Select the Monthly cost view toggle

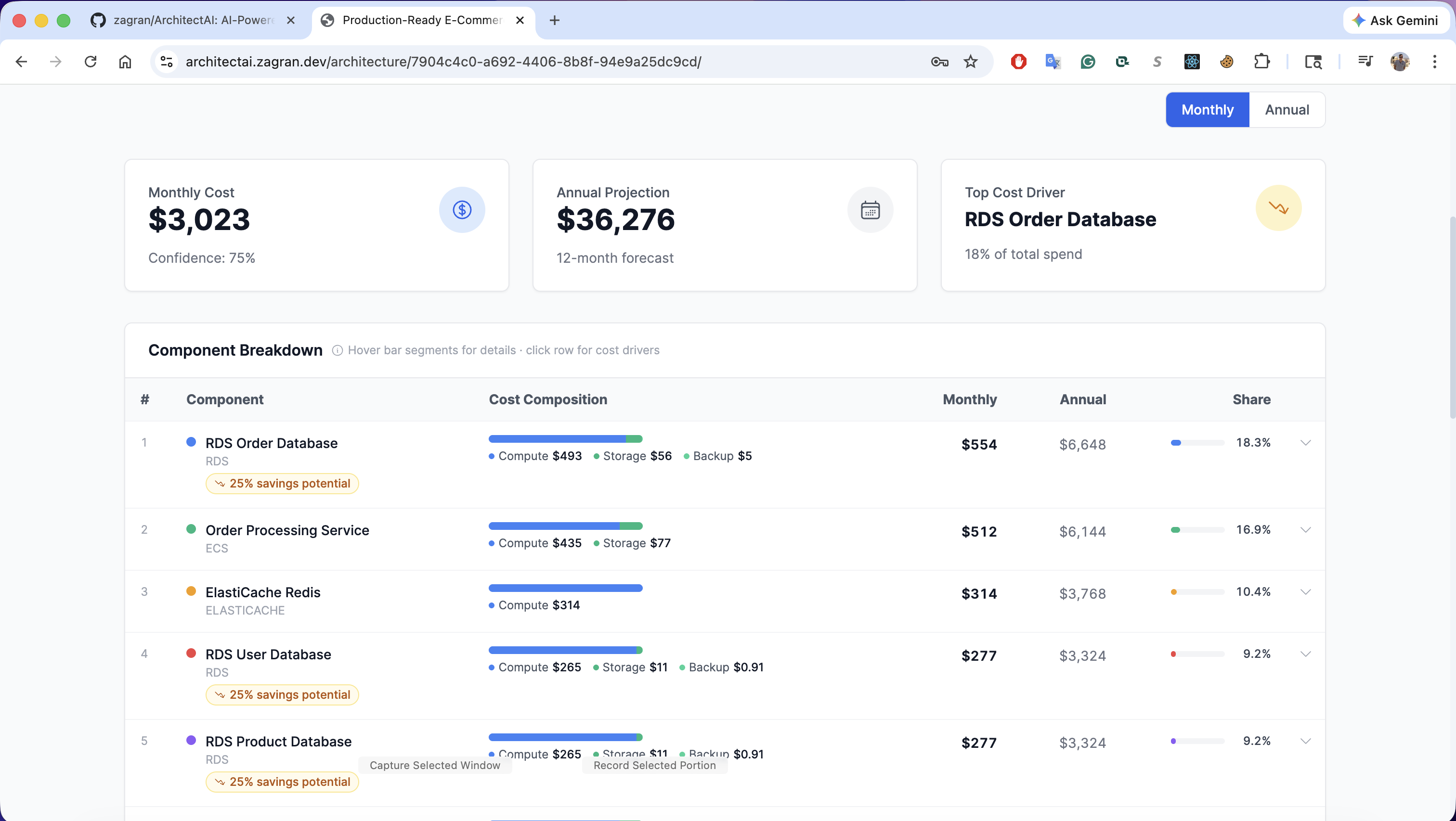[1207, 110]
